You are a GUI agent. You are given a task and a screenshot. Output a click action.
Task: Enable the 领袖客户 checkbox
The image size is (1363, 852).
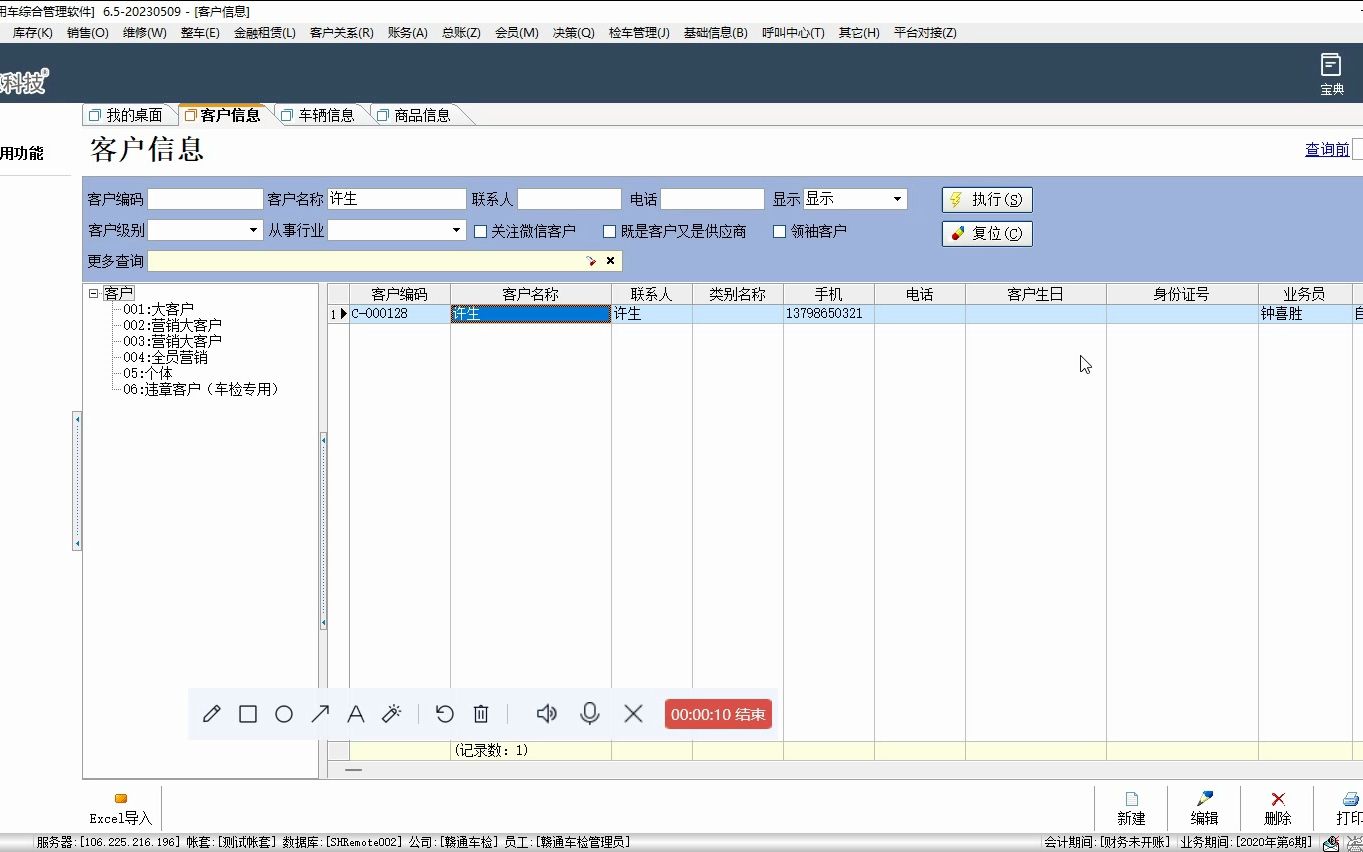(779, 231)
